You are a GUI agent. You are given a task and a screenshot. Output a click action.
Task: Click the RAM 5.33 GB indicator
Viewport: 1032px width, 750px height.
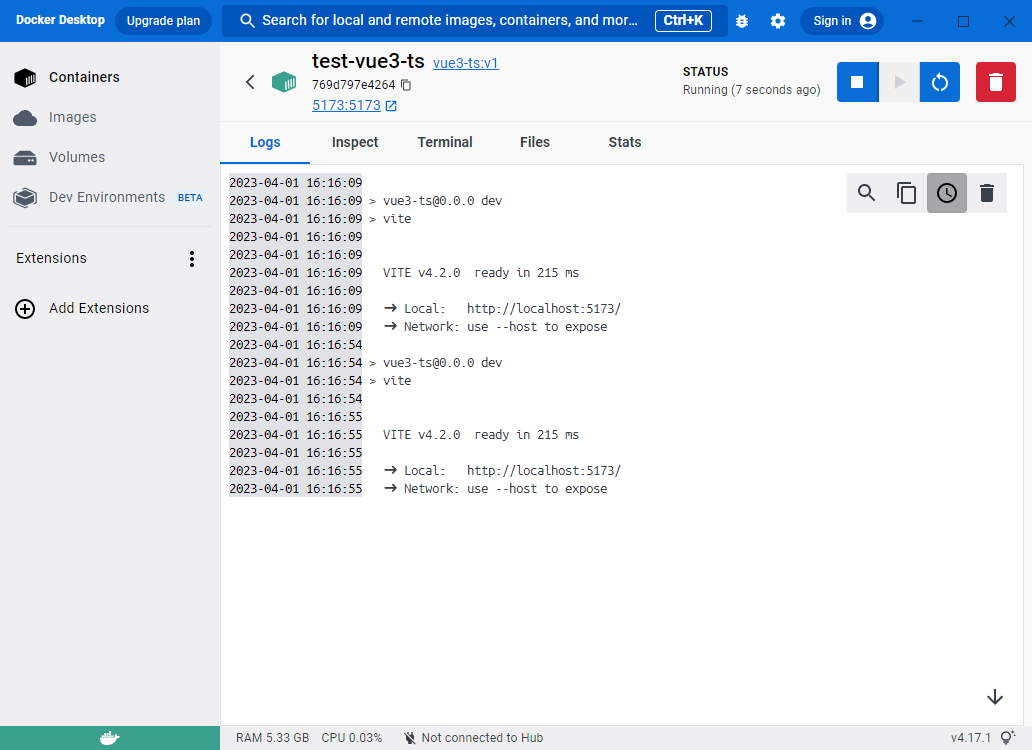click(272, 738)
